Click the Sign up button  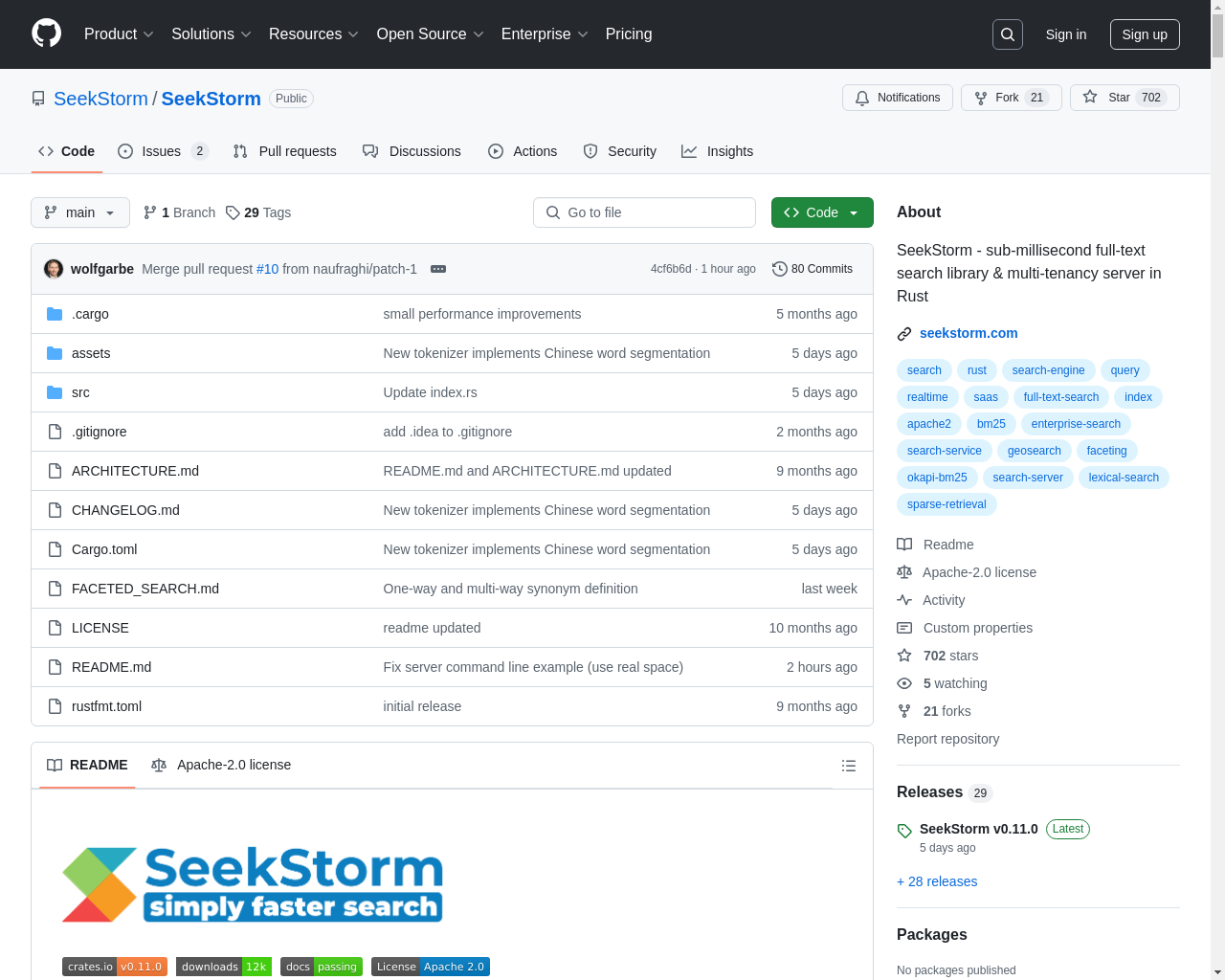(x=1145, y=34)
